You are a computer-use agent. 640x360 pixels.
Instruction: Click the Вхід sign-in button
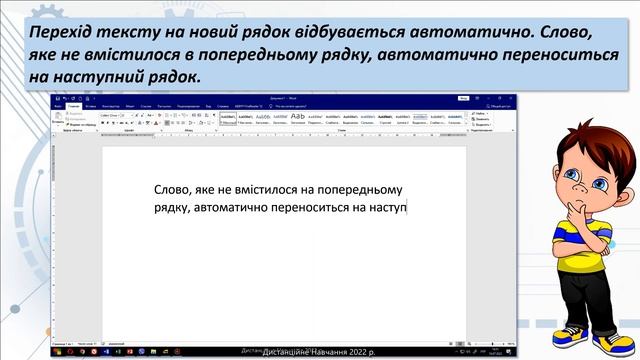463,98
